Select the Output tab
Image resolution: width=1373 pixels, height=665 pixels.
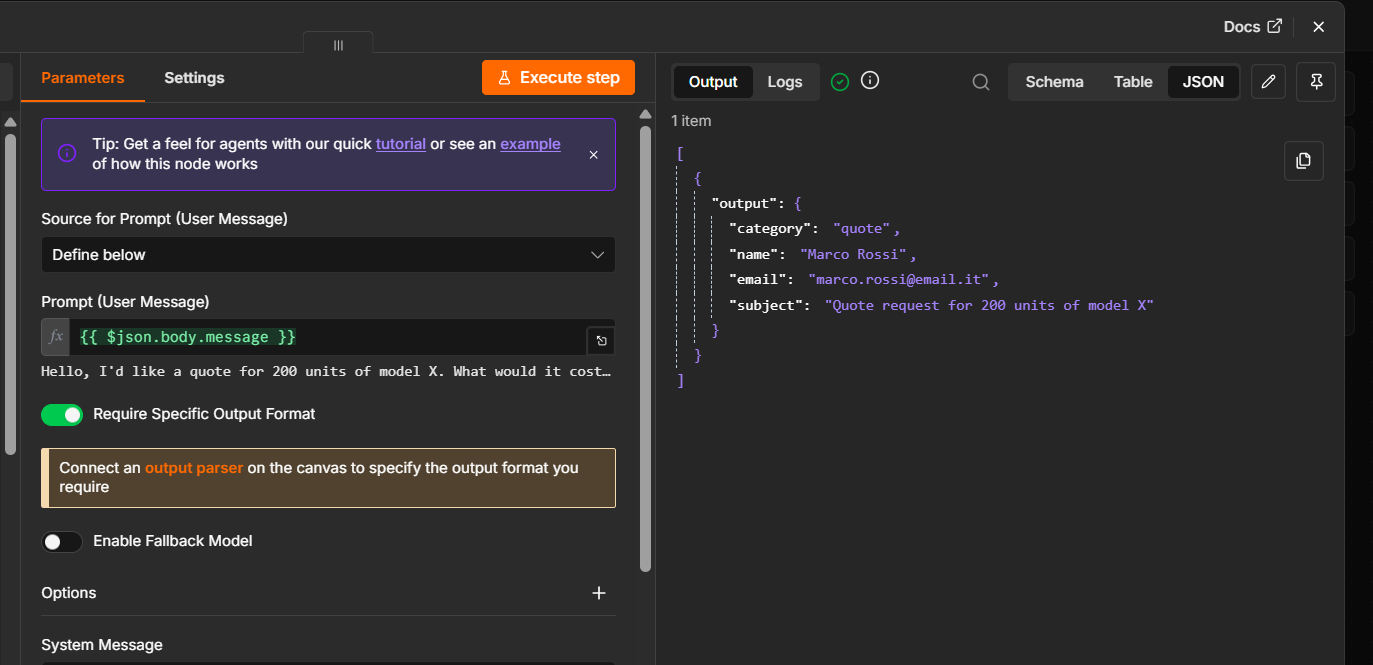(713, 82)
